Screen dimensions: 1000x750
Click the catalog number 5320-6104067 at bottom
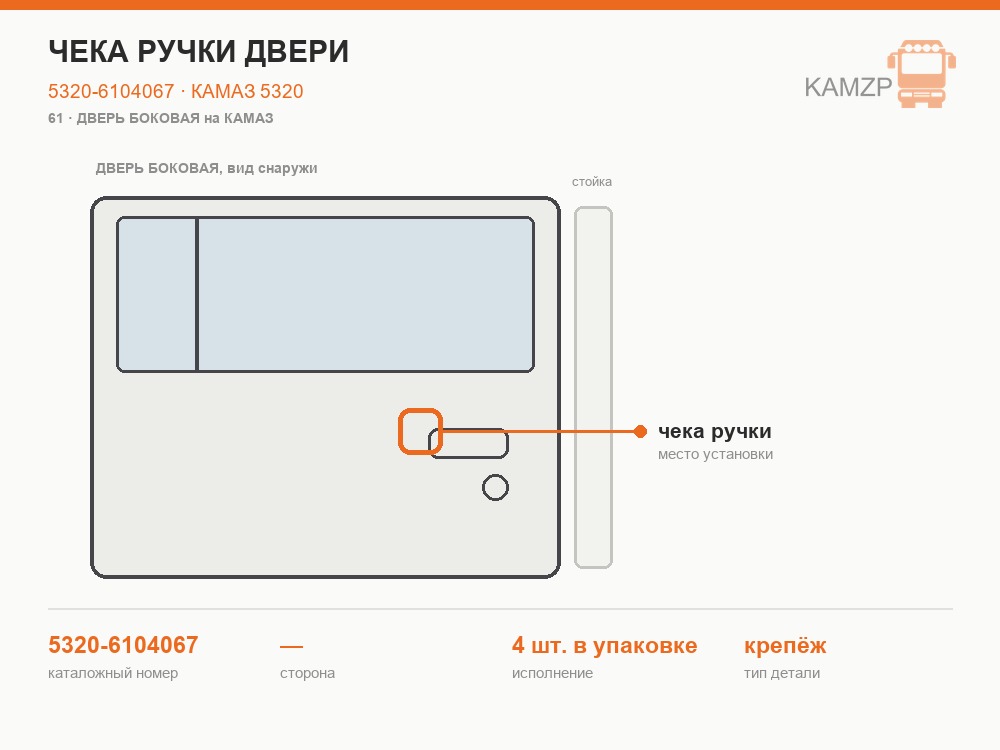[123, 645]
